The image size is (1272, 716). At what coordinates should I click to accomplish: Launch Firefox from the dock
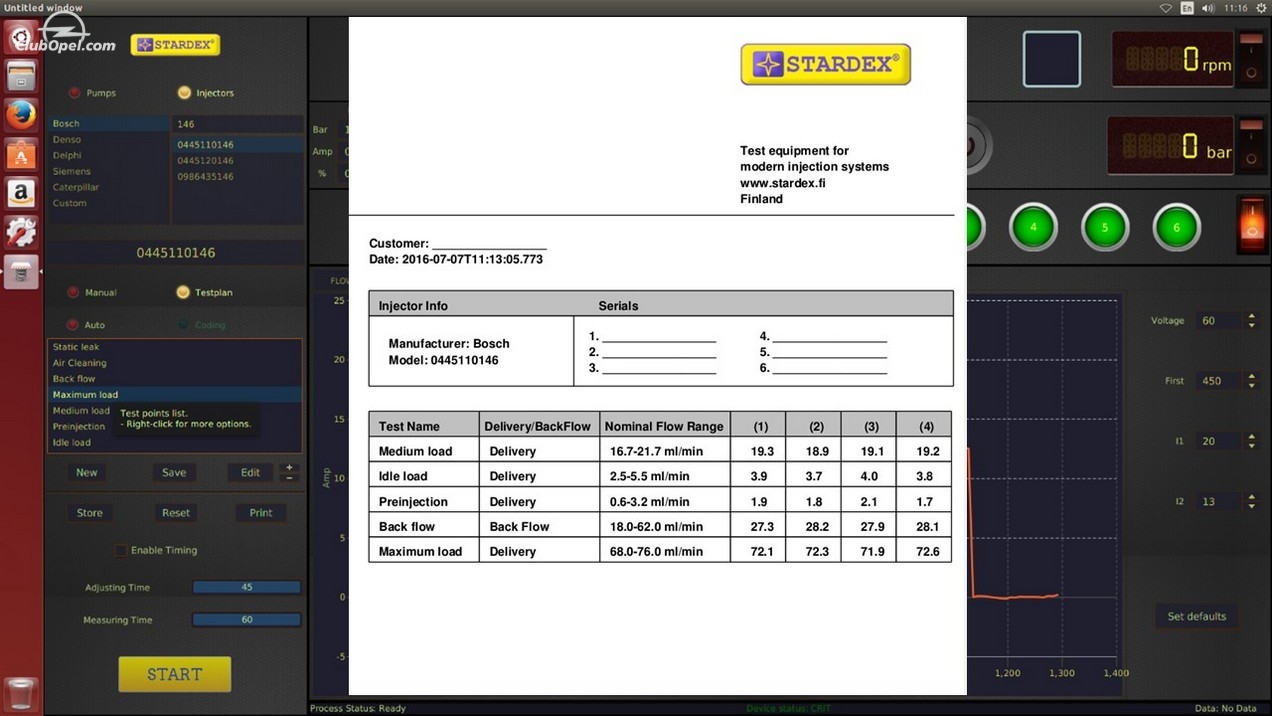21,115
